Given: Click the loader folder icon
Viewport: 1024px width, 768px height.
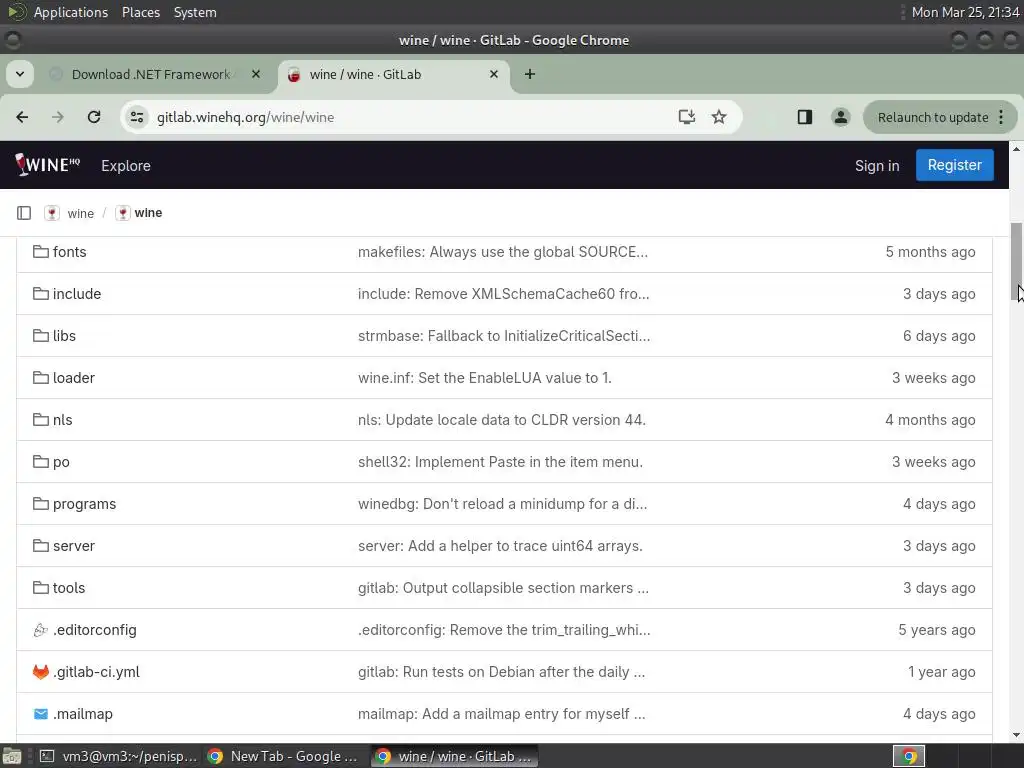Looking at the screenshot, I should [40, 377].
